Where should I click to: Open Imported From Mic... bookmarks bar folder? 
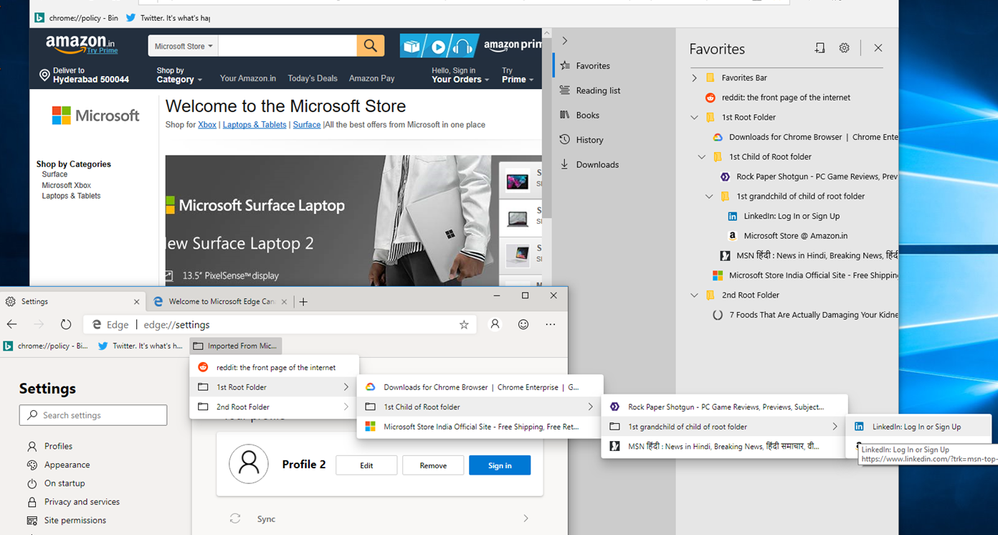(235, 346)
